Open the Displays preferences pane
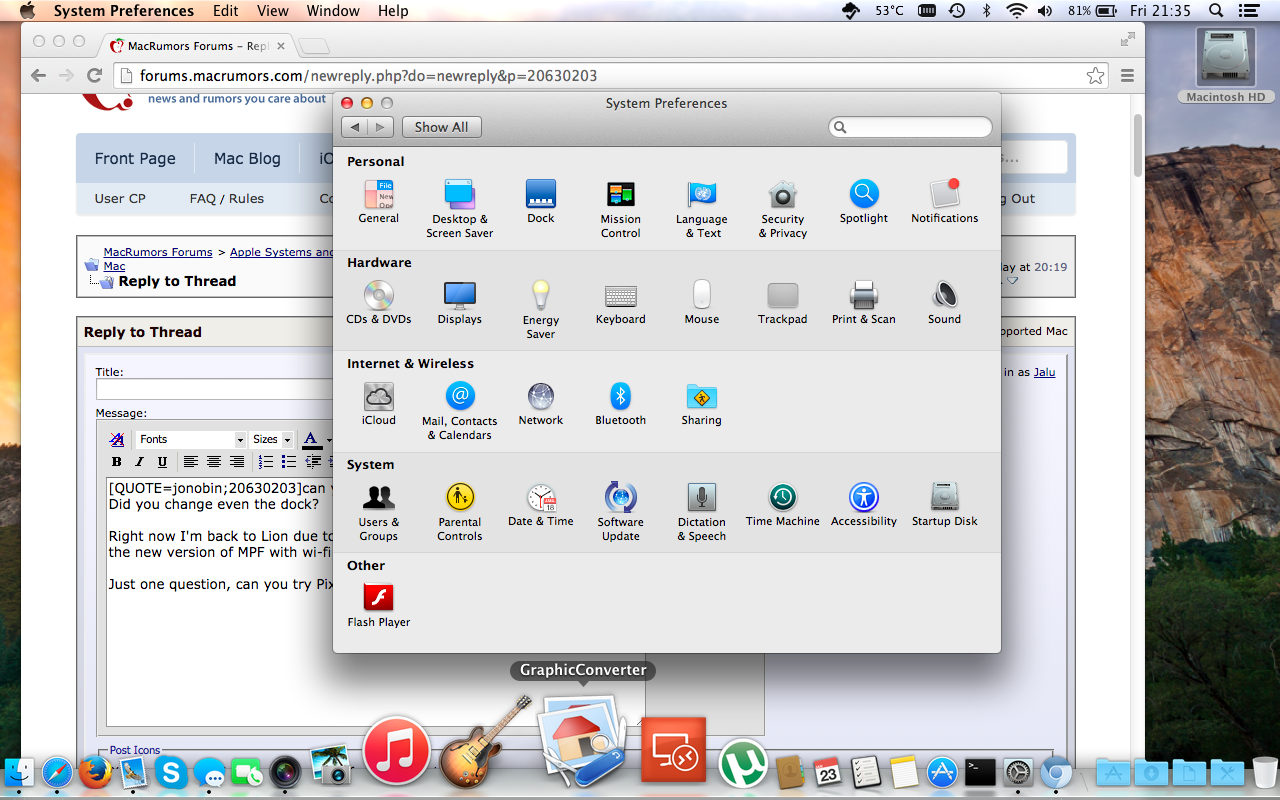The width and height of the screenshot is (1280, 800). point(459,303)
